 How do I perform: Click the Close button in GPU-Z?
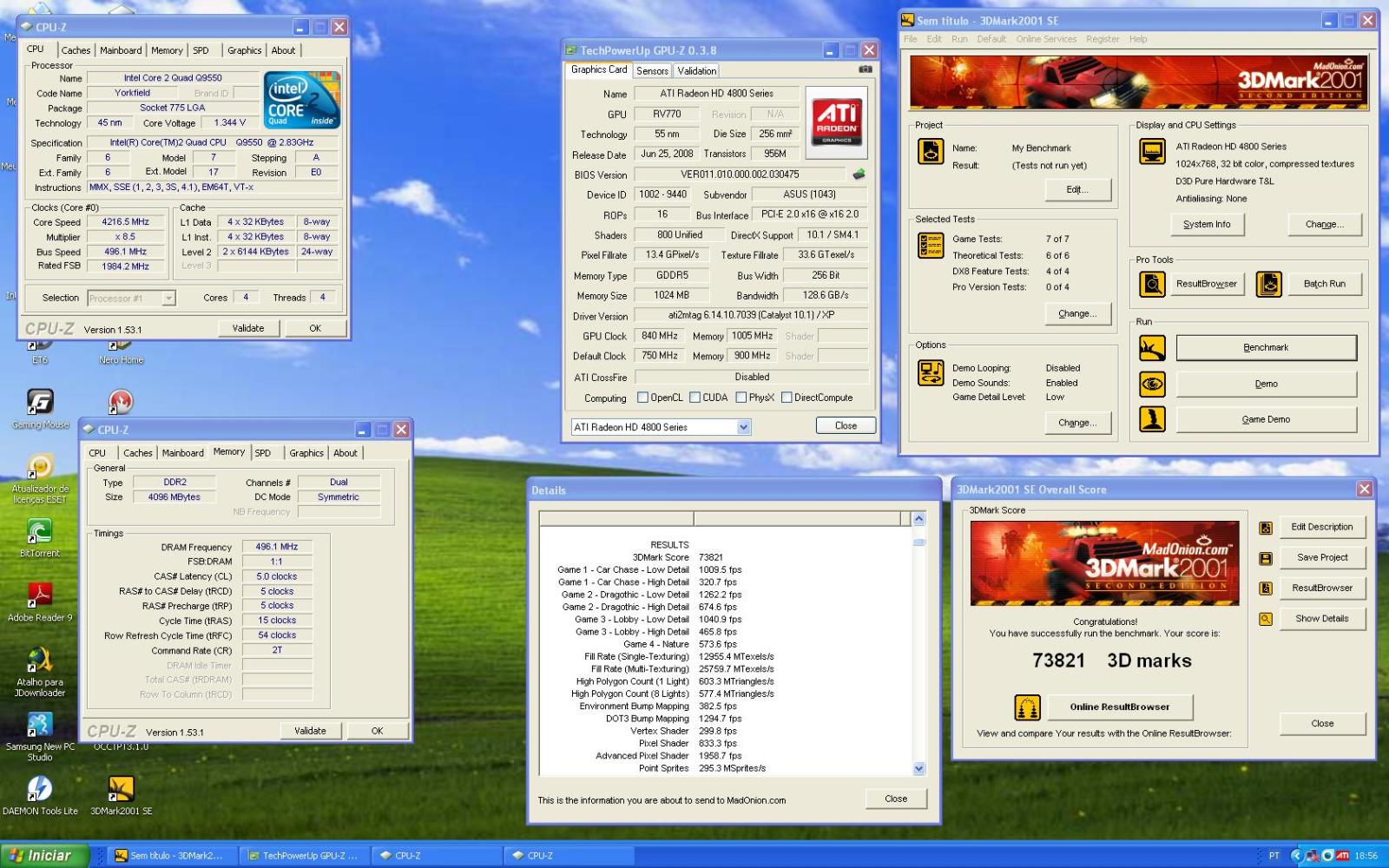click(846, 426)
